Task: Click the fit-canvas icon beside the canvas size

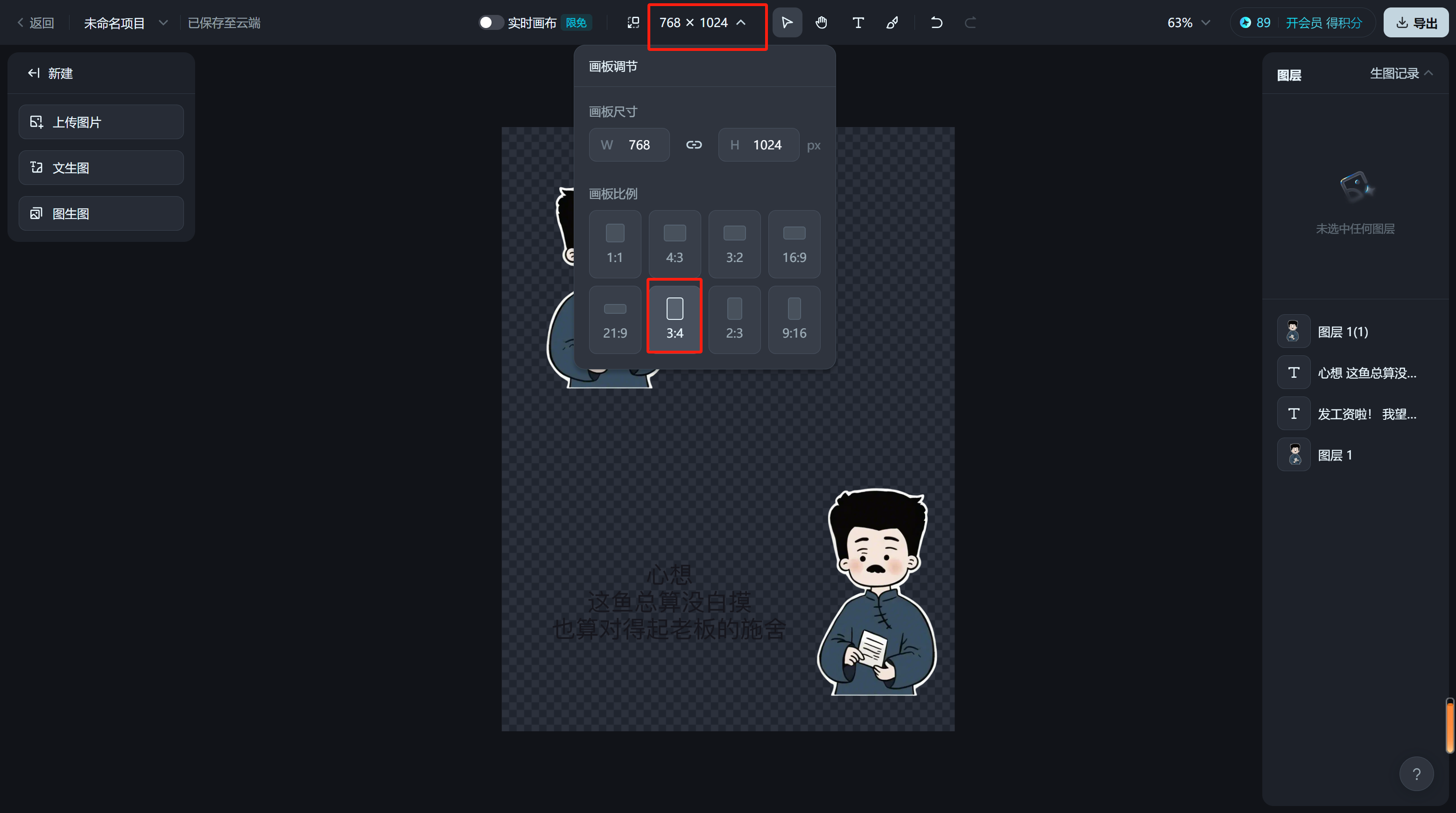Action: (x=633, y=22)
